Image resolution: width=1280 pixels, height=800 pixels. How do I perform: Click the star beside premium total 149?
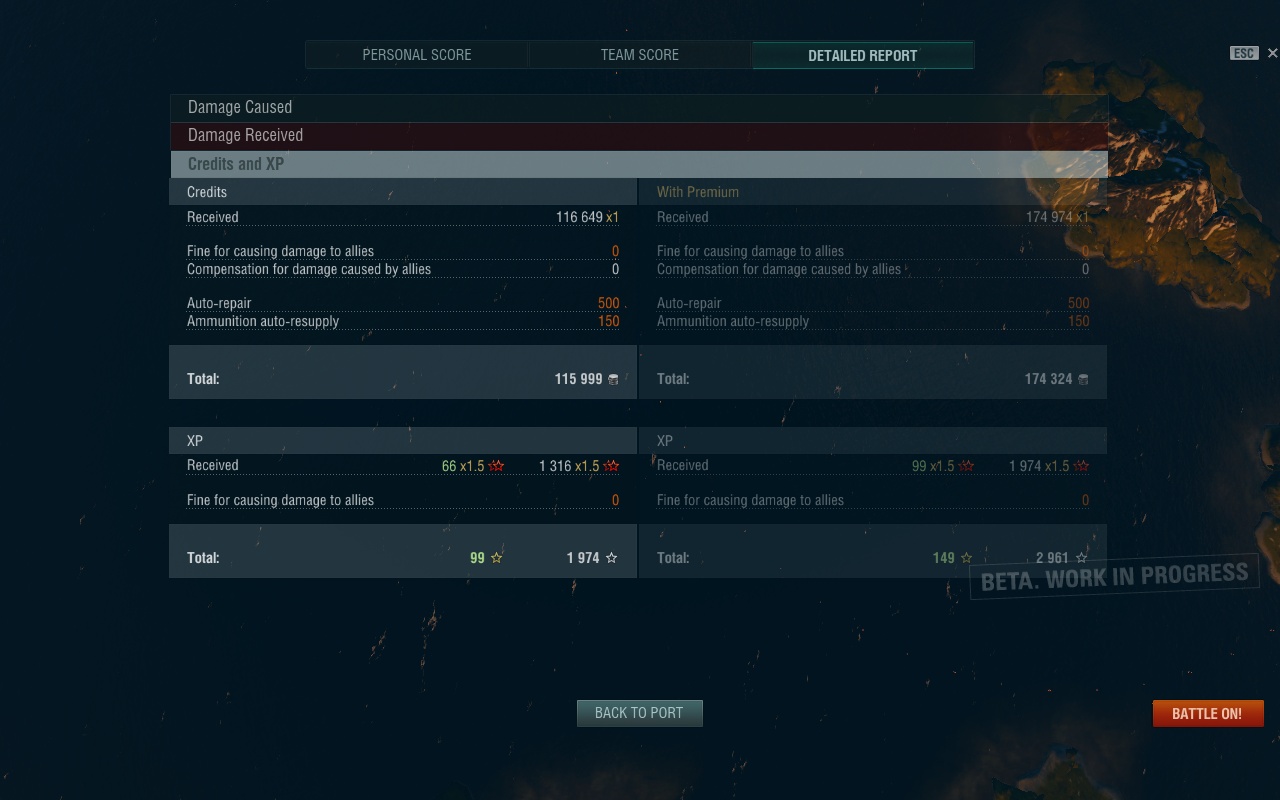(966, 558)
